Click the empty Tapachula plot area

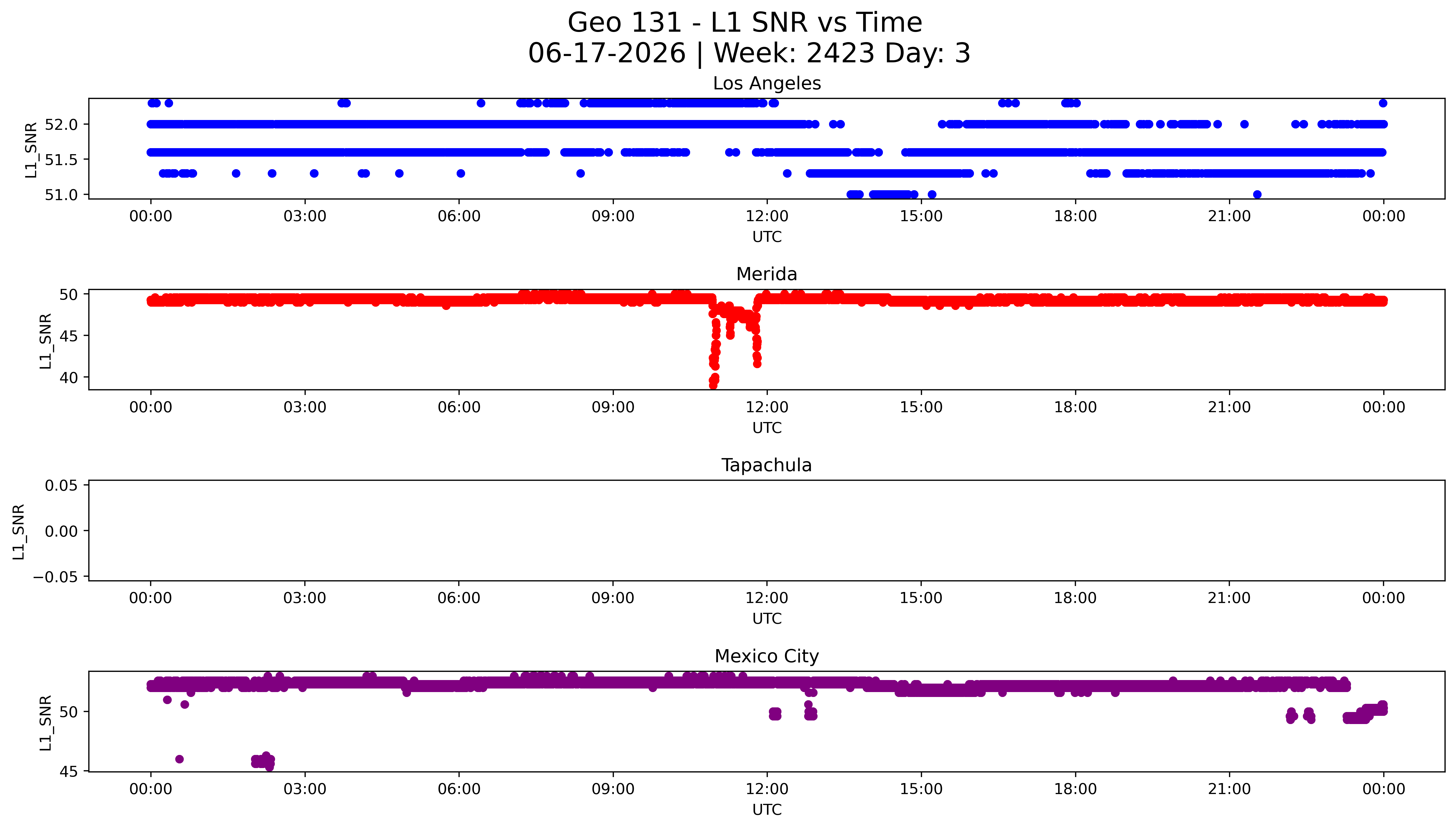pos(766,531)
